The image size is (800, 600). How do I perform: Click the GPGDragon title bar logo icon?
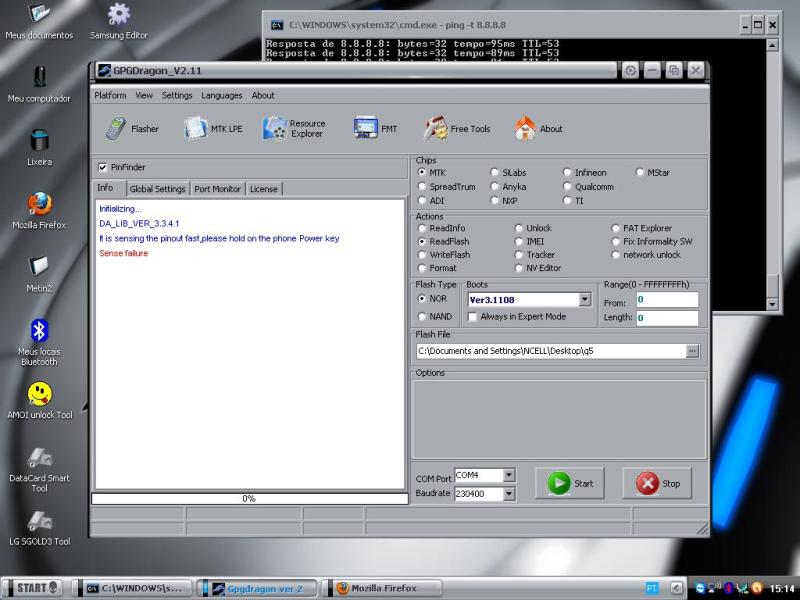pyautogui.click(x=104, y=70)
